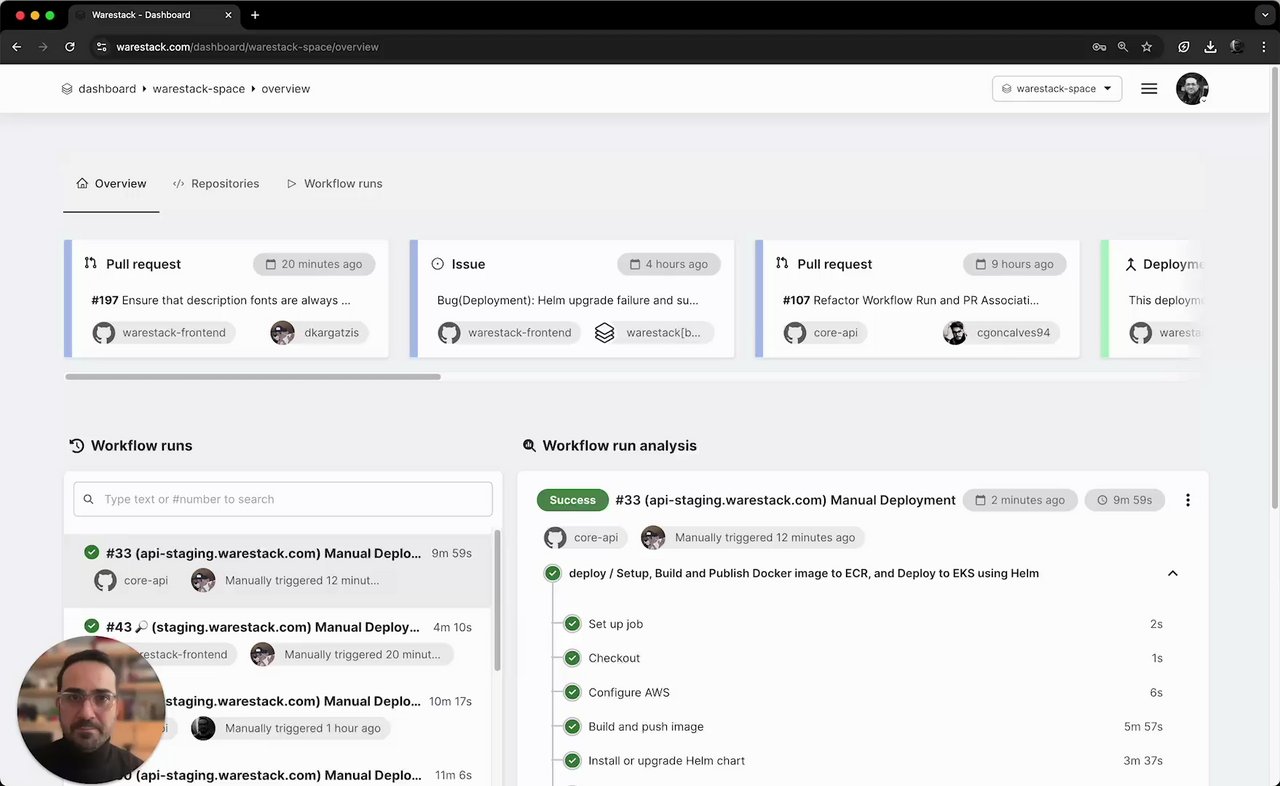Screen dimensions: 1280x786
Task: Open pull request #107 Refactor Workflow Run
Action: 911,300
